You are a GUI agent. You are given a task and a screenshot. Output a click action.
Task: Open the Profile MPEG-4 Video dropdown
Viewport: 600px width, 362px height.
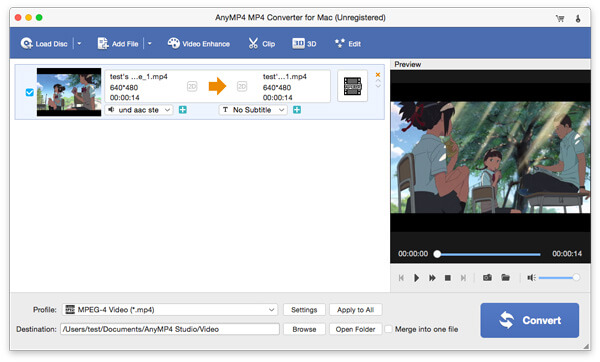170,310
